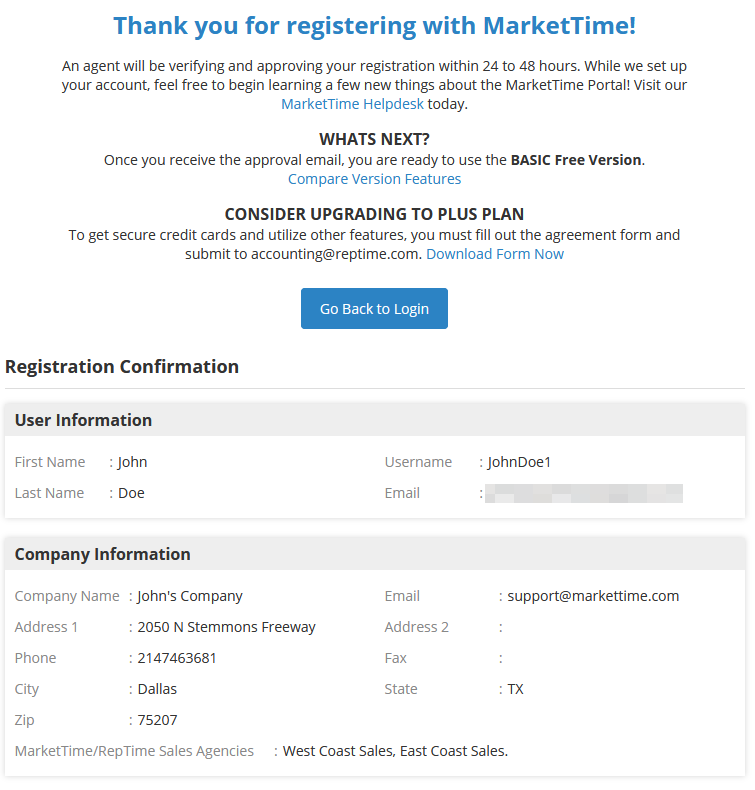Click the city value 'Dallas'
This screenshot has width=755, height=790.
[157, 689]
